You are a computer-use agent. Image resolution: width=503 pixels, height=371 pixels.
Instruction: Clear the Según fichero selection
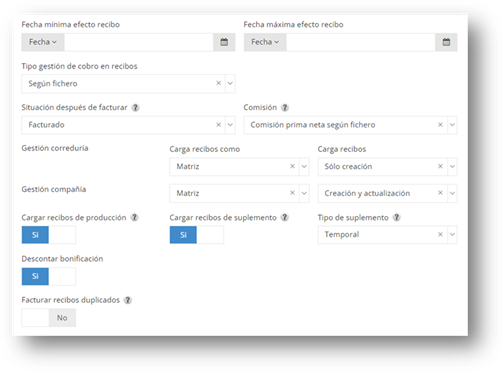pos(218,83)
